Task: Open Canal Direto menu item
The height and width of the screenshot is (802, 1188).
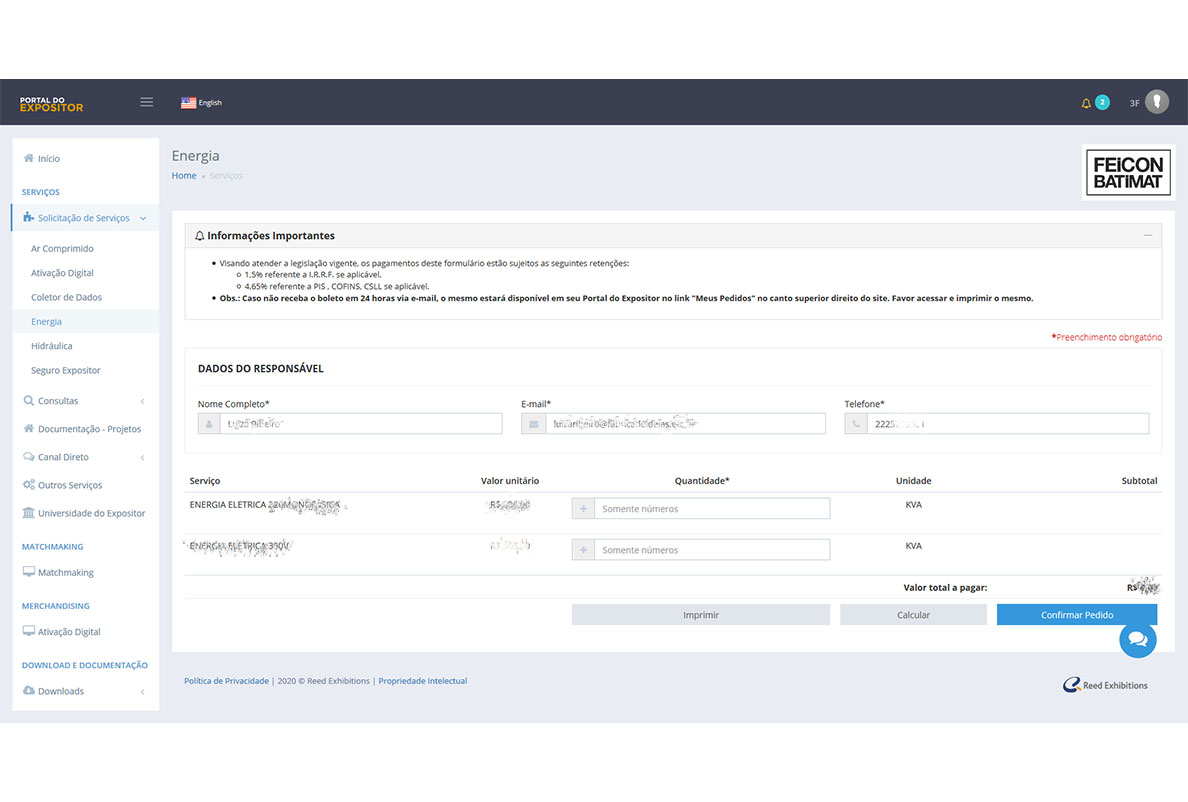Action: [63, 457]
